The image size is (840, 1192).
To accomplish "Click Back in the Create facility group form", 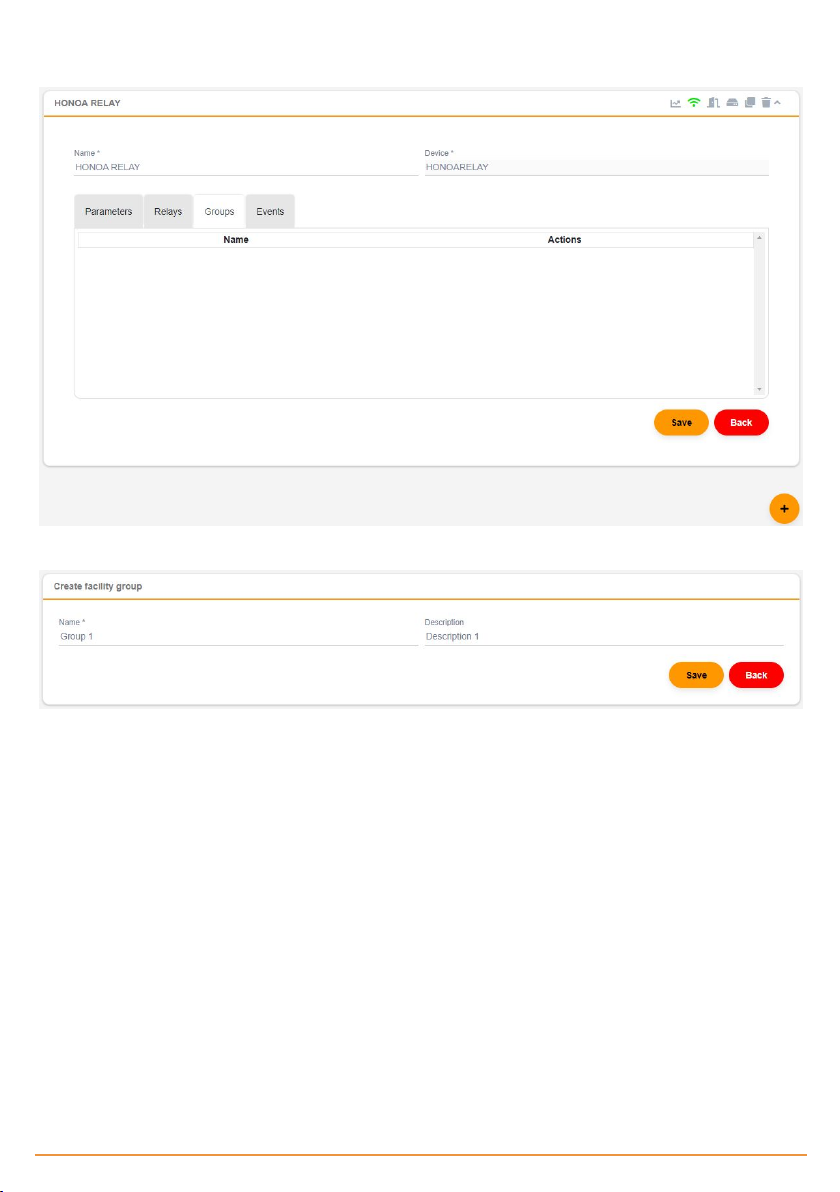I will pyautogui.click(x=756, y=675).
